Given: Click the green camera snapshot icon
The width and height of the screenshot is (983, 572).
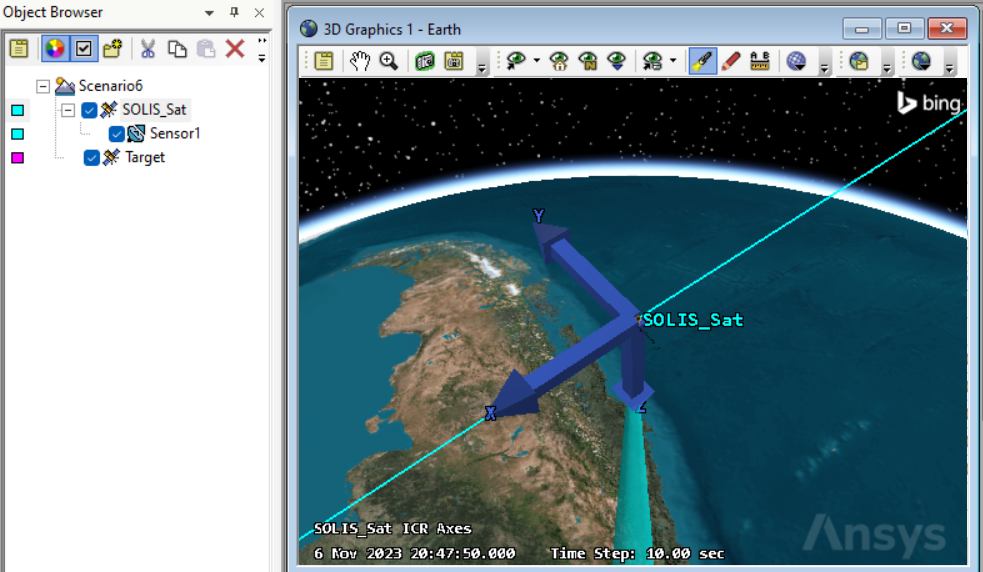Looking at the screenshot, I should tap(425, 61).
